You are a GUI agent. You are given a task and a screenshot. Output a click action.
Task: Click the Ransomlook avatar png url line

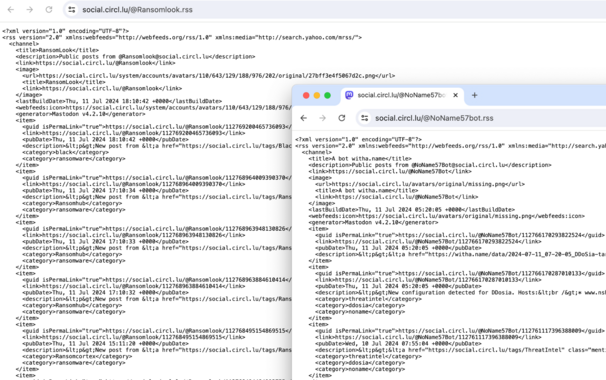pyautogui.click(x=209, y=76)
